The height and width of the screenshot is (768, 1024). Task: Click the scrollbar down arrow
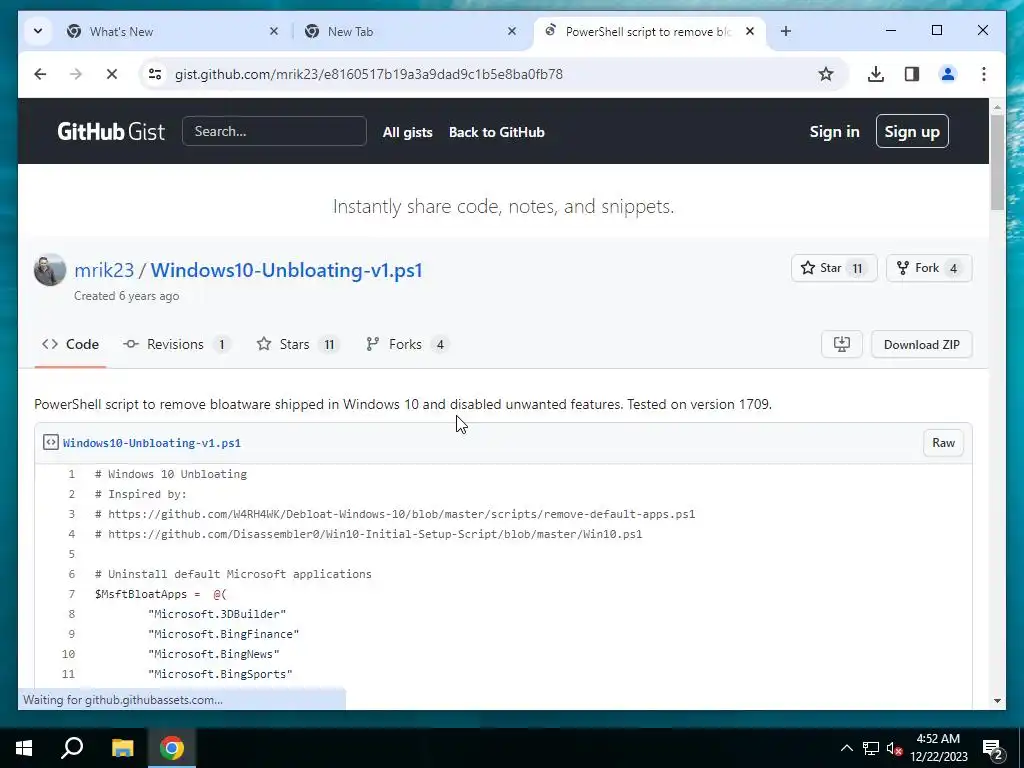click(997, 701)
